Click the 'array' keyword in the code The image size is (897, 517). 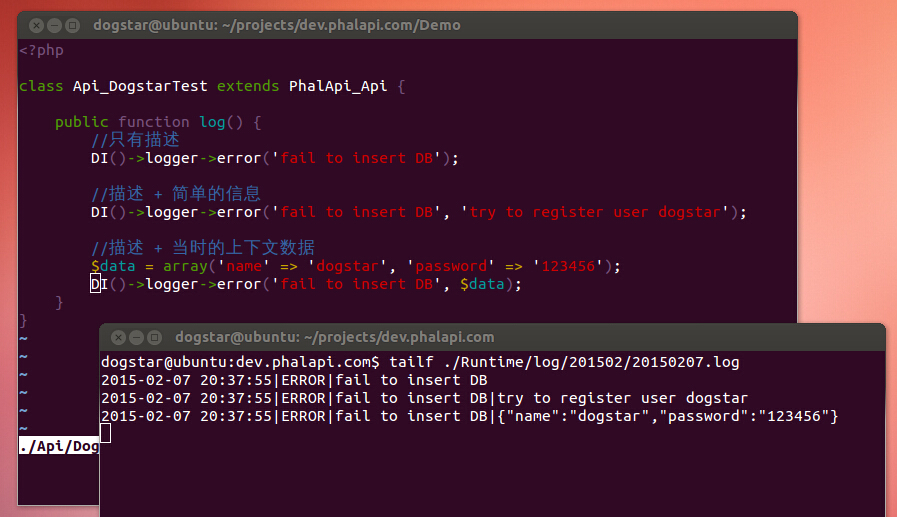click(185, 267)
